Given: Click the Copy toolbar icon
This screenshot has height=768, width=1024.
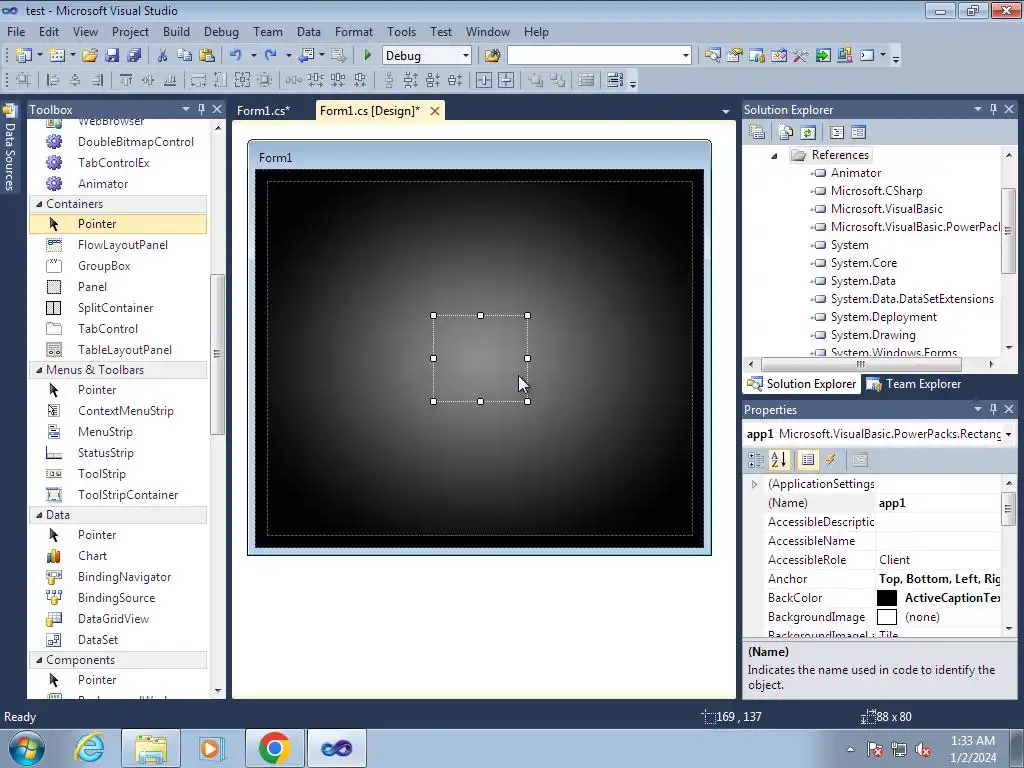Looking at the screenshot, I should click(x=184, y=56).
